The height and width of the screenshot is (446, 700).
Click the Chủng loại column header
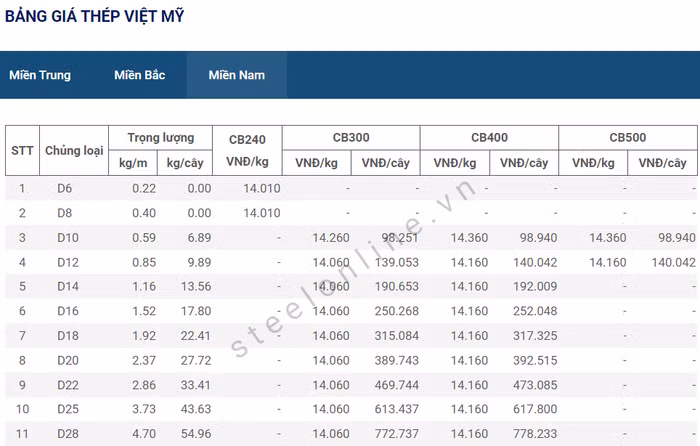click(x=74, y=150)
